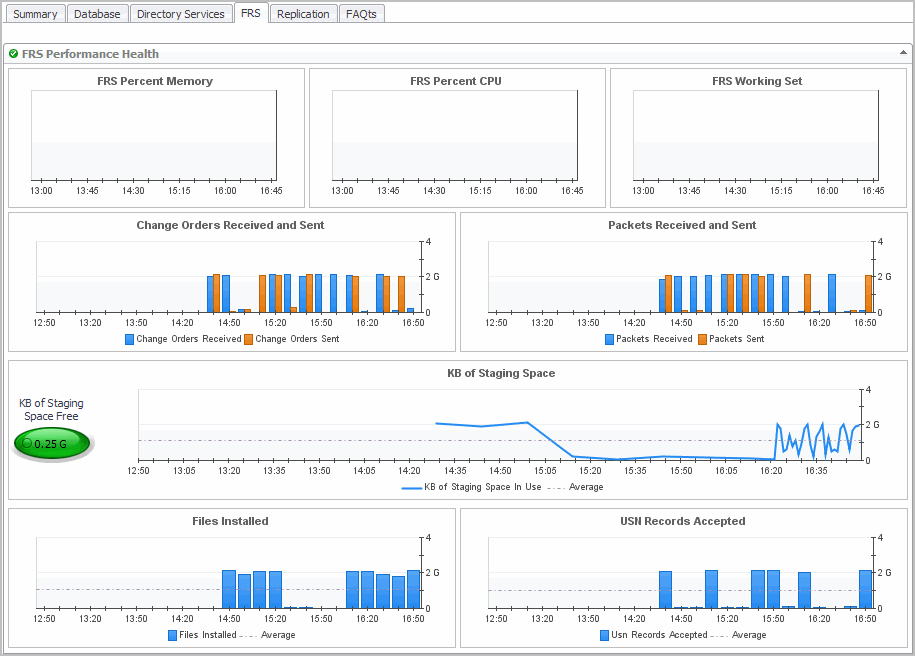Screen dimensions: 915x656
Task: Click the orange Packets Sent legend icon
Action: tap(702, 339)
